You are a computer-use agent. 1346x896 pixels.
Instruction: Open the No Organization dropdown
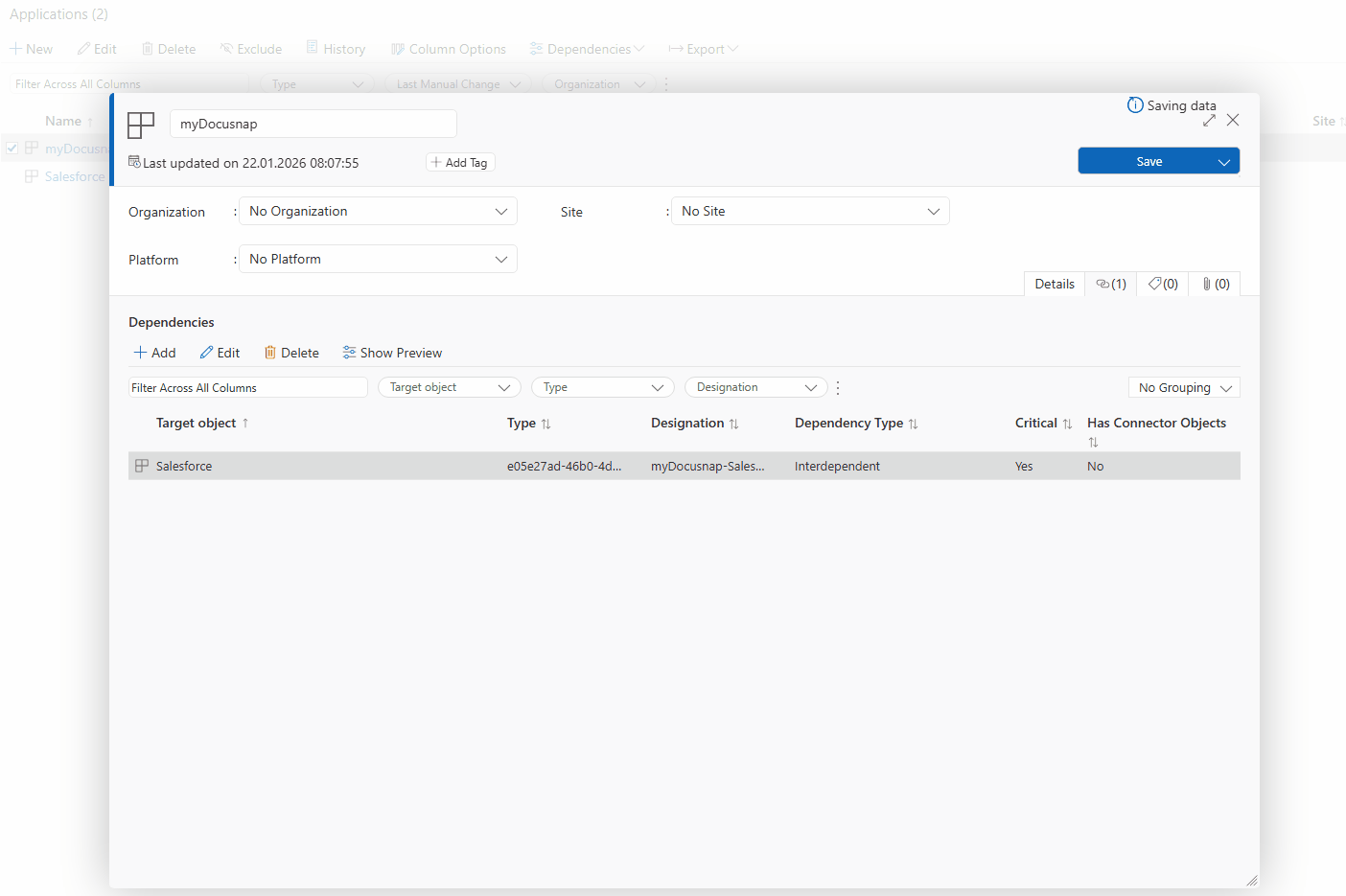click(x=378, y=211)
